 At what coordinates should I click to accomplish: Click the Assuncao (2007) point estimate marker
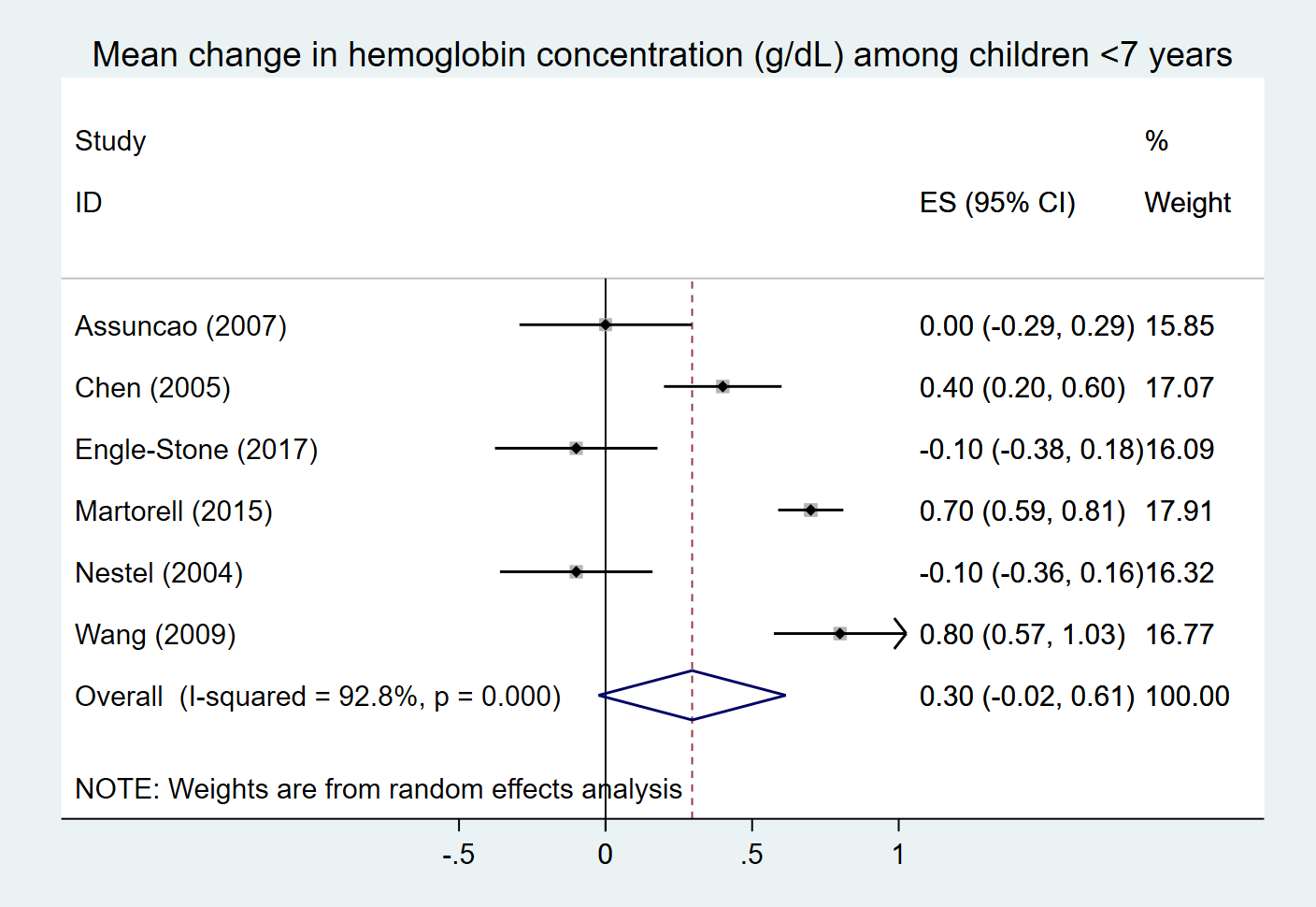click(x=606, y=324)
